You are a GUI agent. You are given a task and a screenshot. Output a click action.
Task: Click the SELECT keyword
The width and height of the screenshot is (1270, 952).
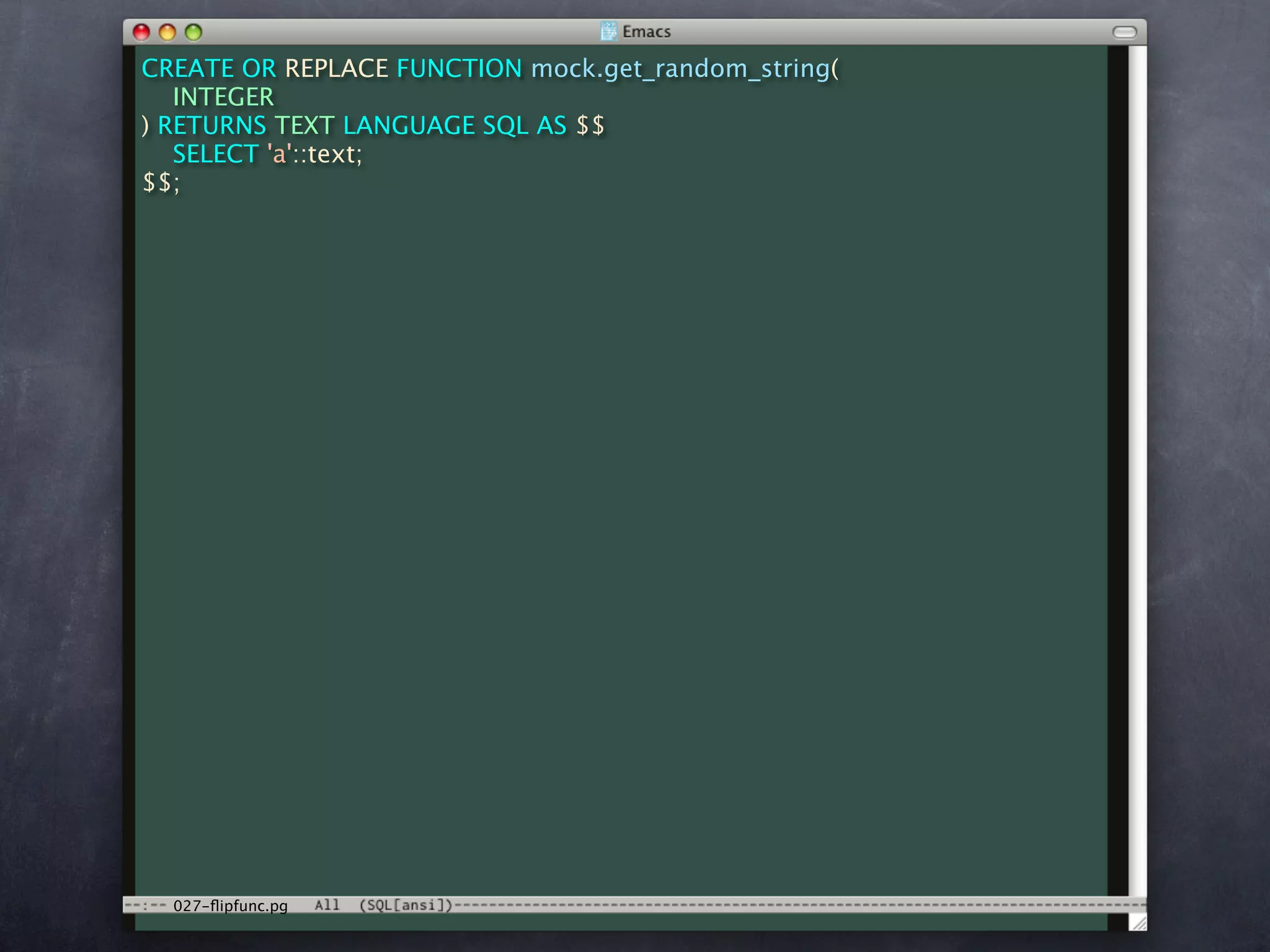tap(216, 154)
